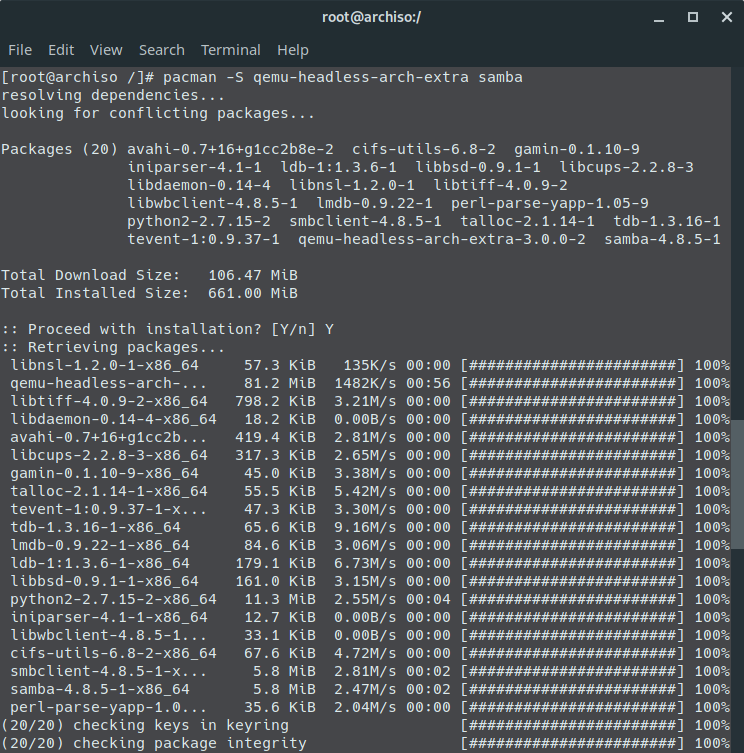Click tdb-1.3.16-1-x86_64 download row name
Screen dimensions: 744x753
pyautogui.click(x=95, y=527)
